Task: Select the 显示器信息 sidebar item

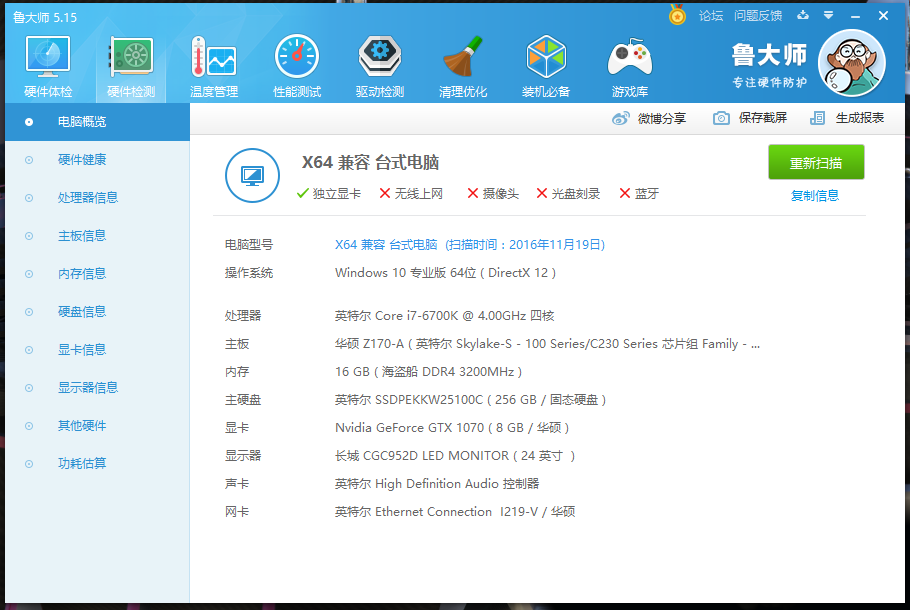Action: (98, 388)
